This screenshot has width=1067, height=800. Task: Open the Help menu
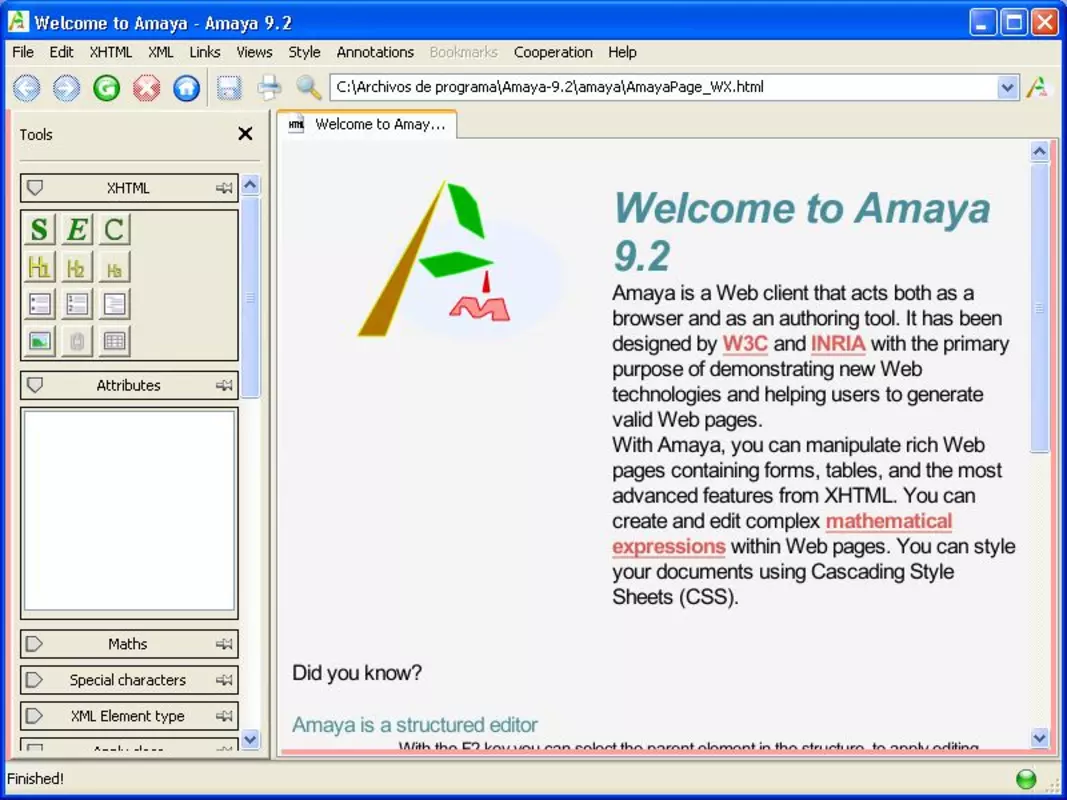pyautogui.click(x=622, y=52)
